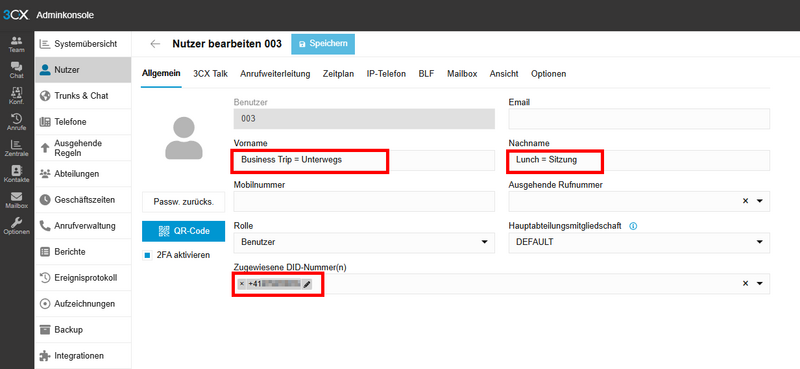The image size is (800, 369).
Task: Open the Team section icon
Action: [16, 44]
